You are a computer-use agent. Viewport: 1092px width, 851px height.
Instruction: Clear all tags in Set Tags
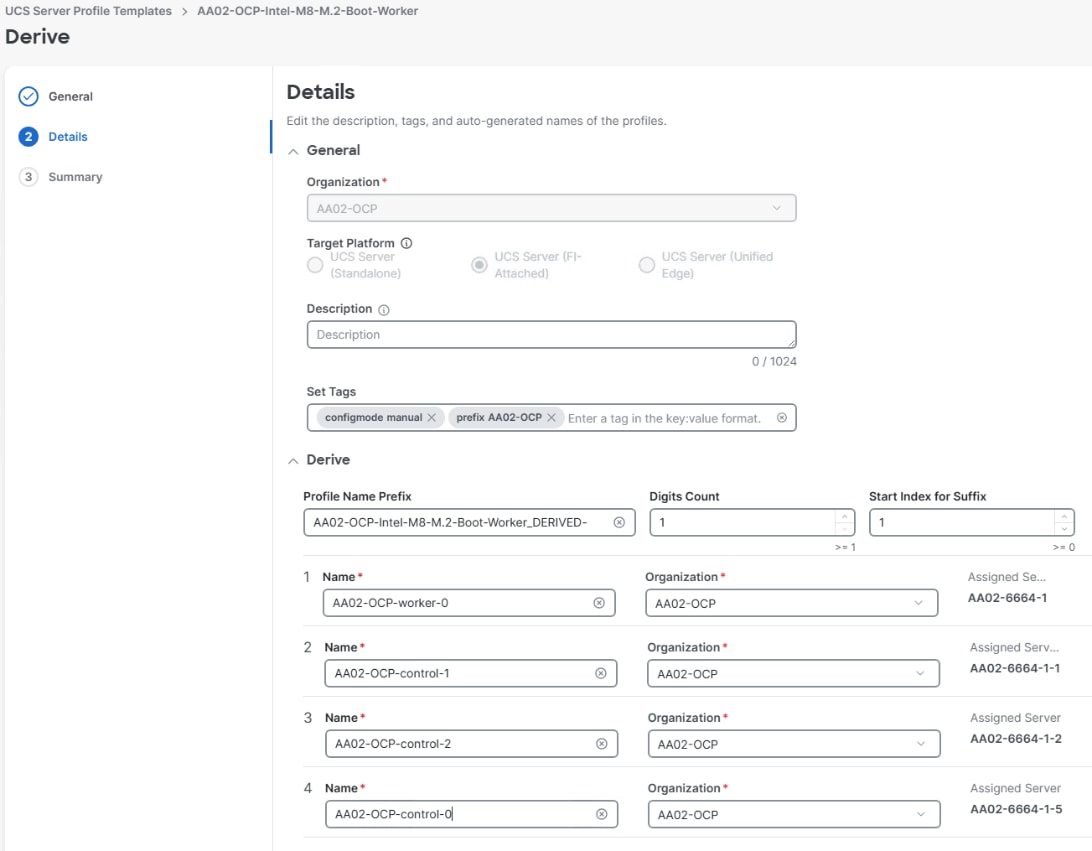click(782, 417)
